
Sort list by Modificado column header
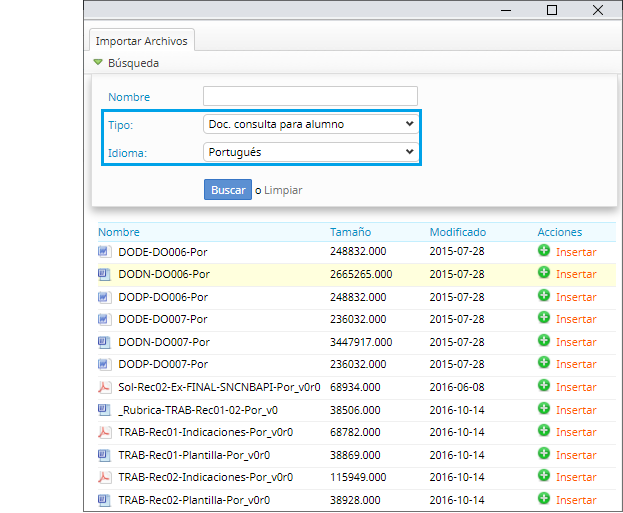coord(457,232)
